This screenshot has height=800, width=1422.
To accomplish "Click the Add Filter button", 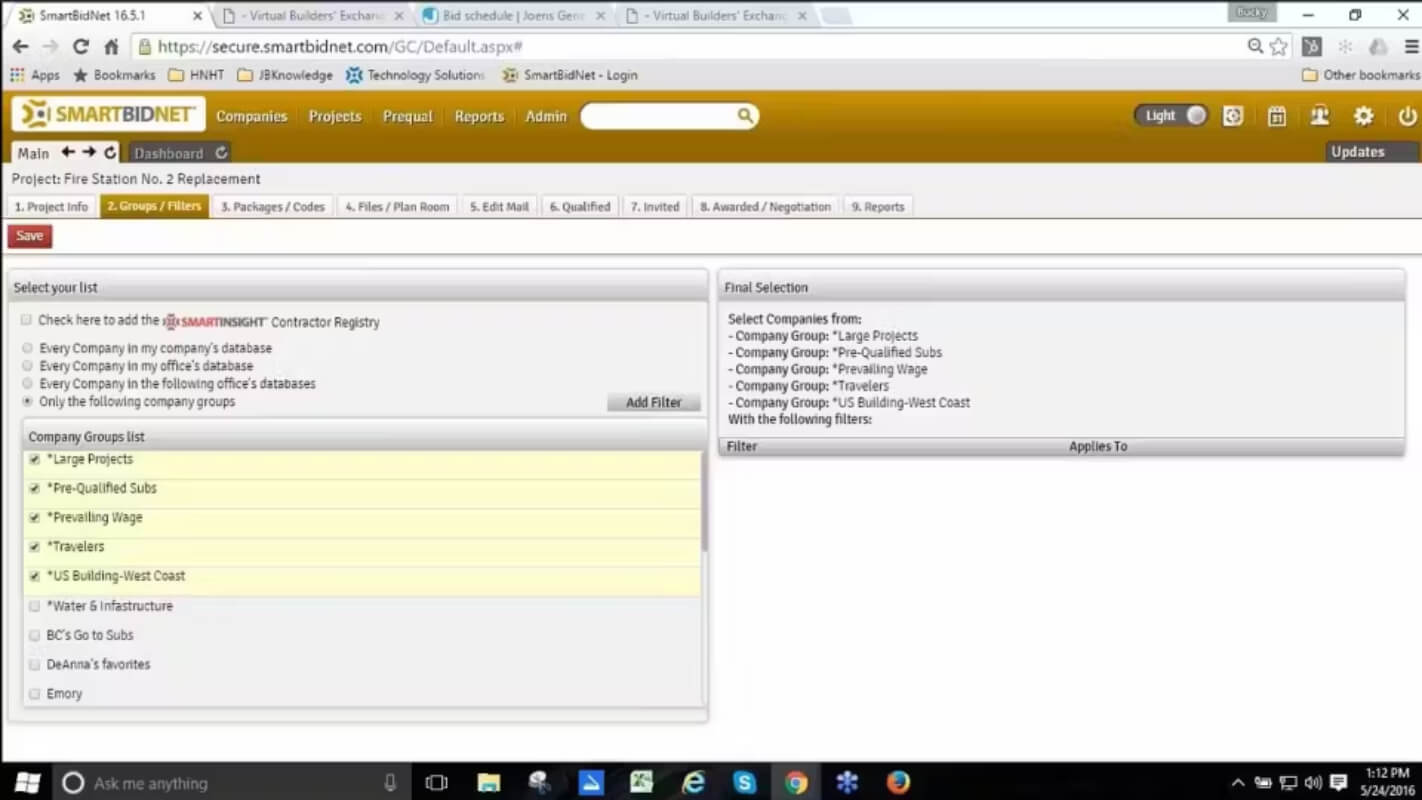I will 654,402.
